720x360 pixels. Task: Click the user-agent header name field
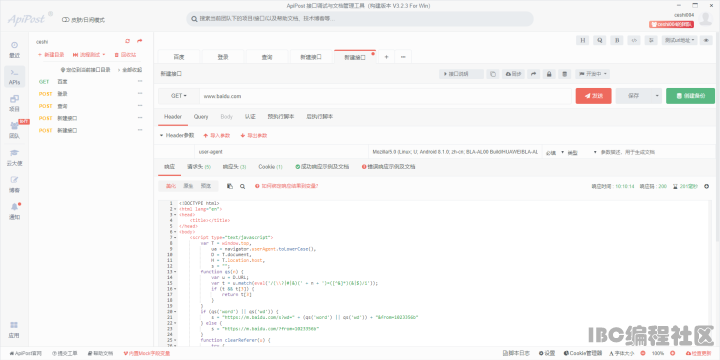pyautogui.click(x=281, y=152)
